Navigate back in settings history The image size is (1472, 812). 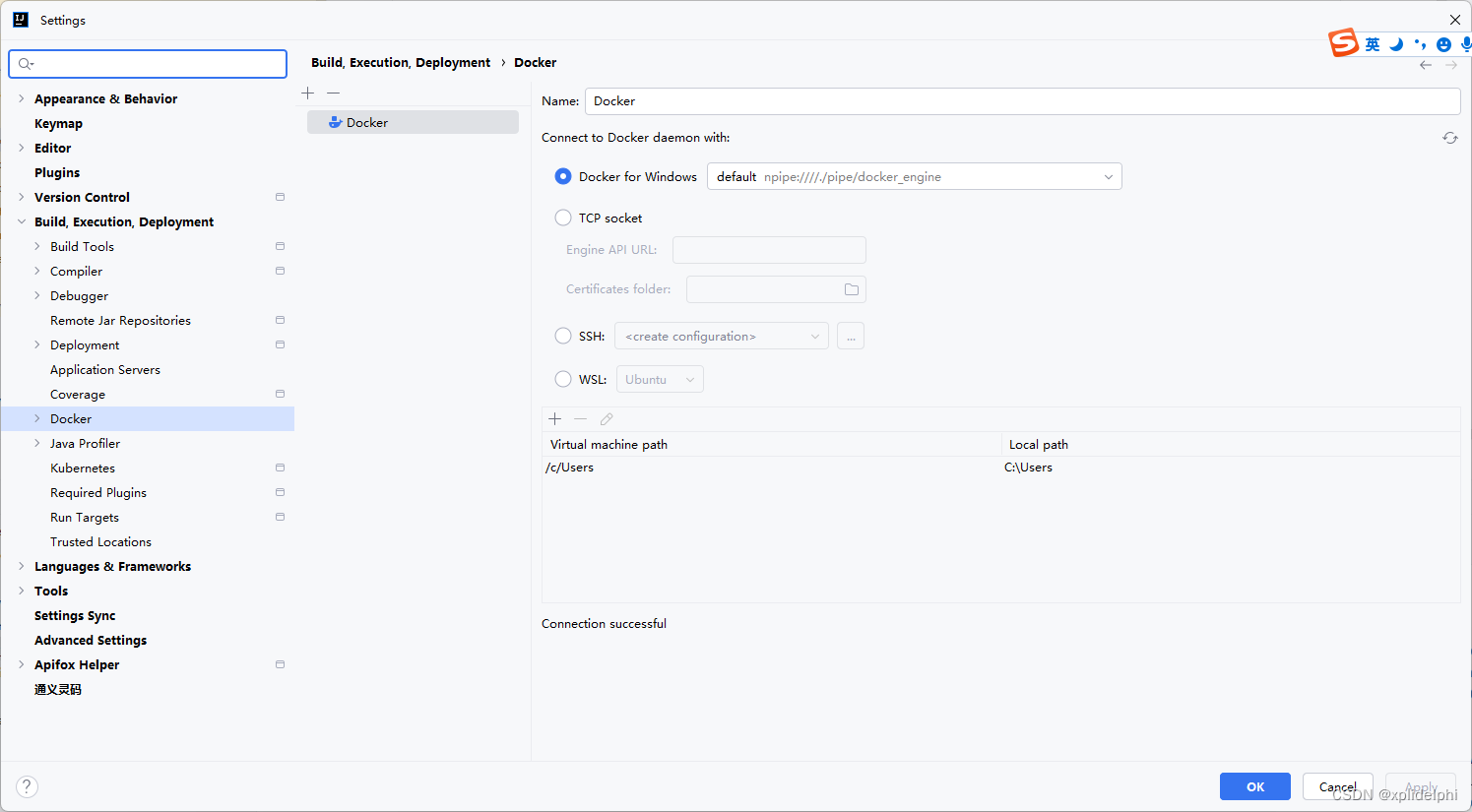coord(1426,65)
